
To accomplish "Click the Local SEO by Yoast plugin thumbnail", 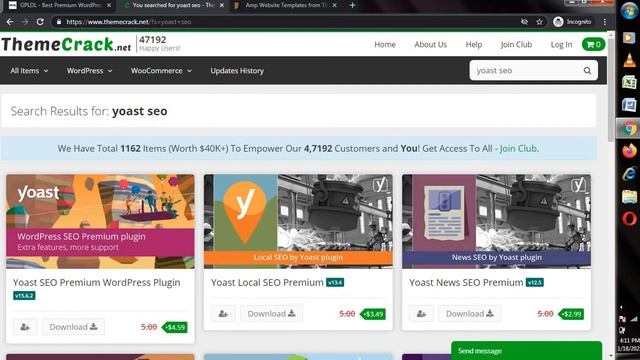I will tap(298, 221).
